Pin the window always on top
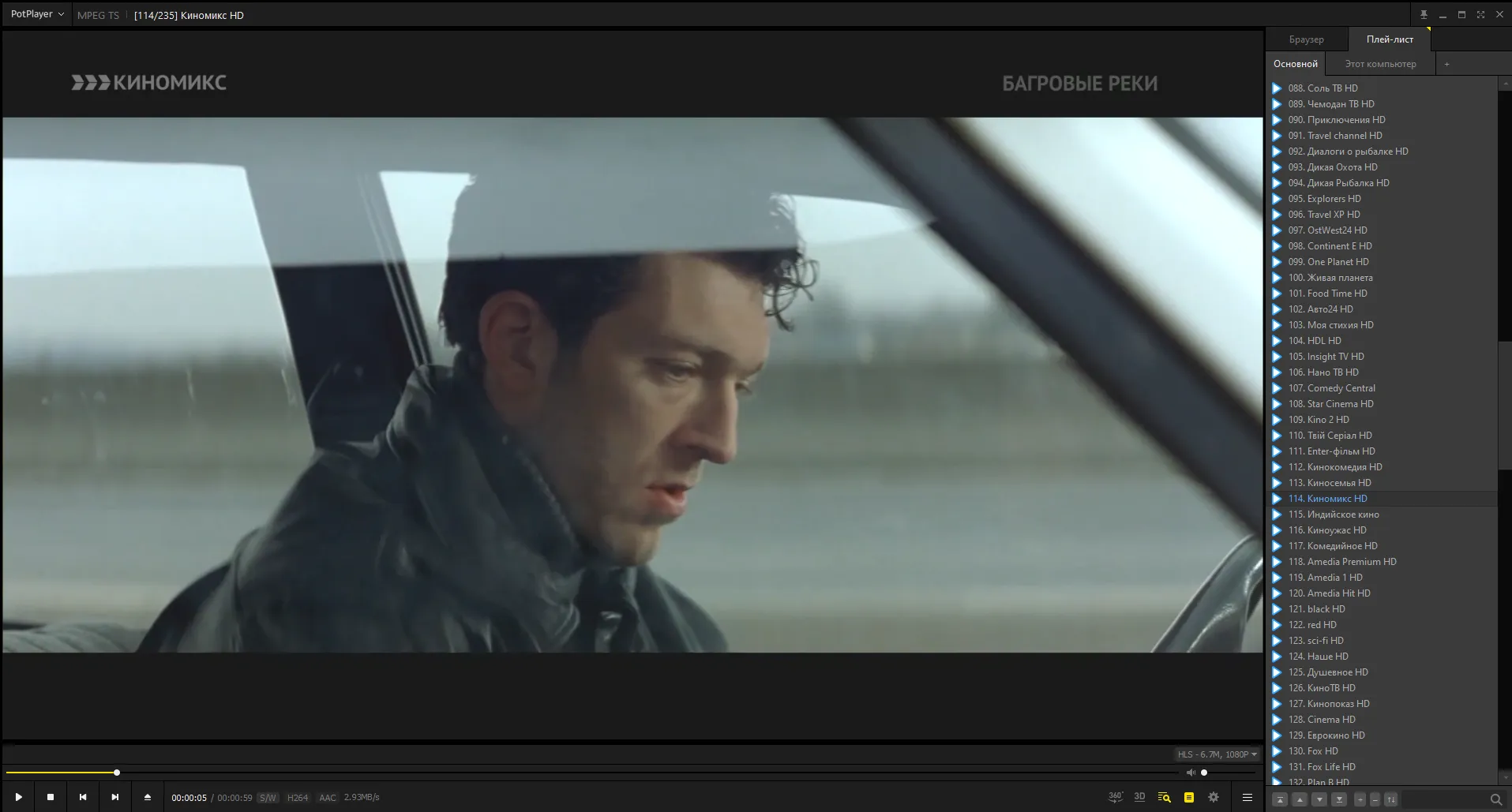This screenshot has height=812, width=1512. (x=1424, y=14)
